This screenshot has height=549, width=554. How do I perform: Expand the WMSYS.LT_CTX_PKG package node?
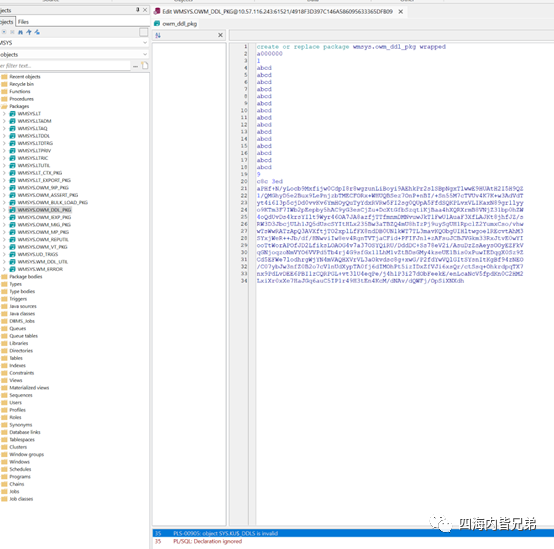tap(4, 173)
